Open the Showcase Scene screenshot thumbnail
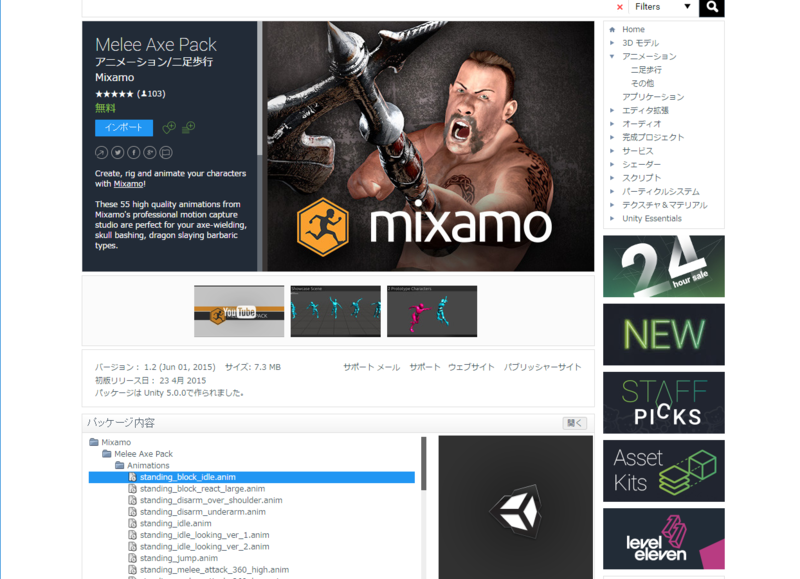 pyautogui.click(x=335, y=311)
